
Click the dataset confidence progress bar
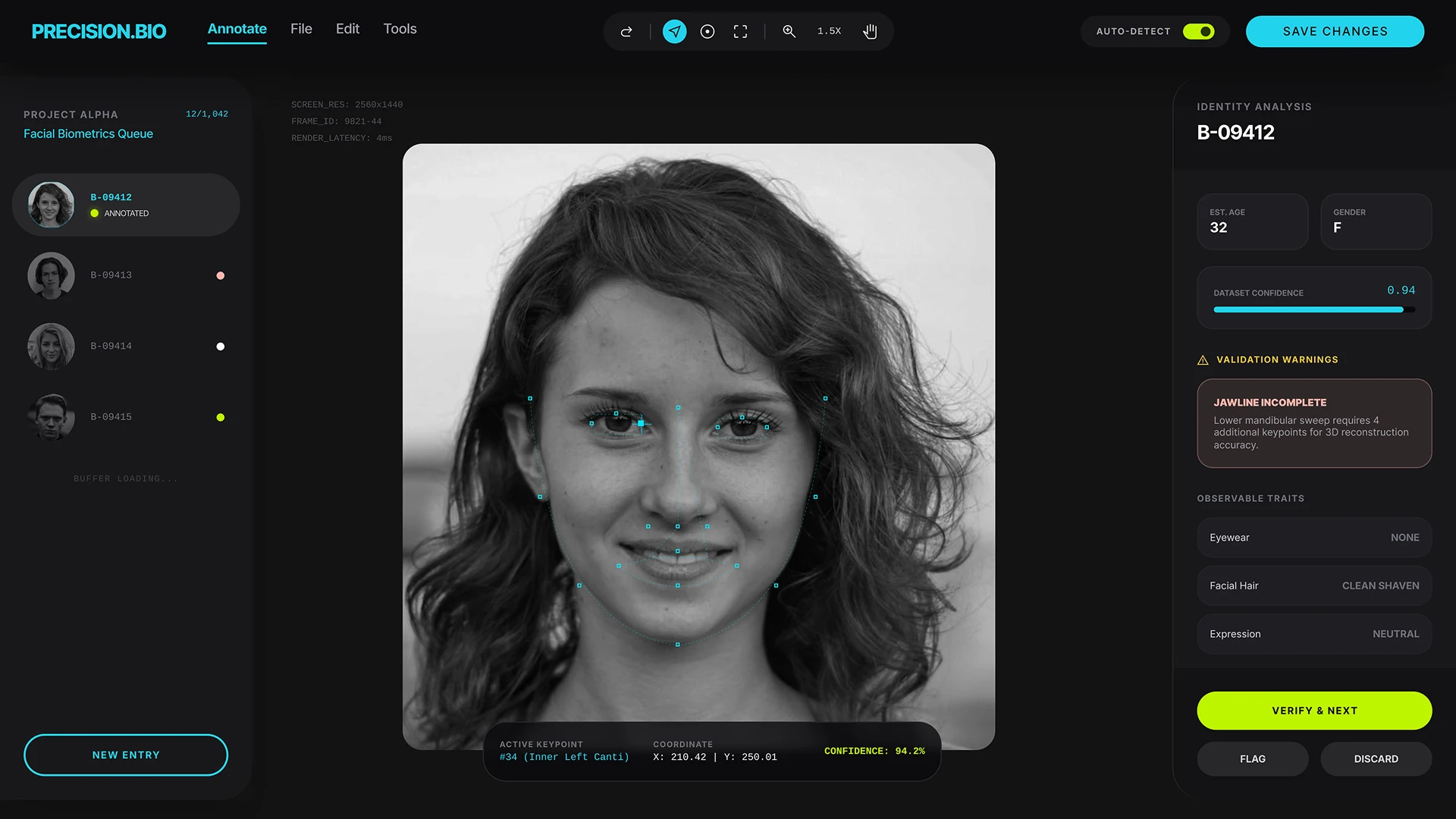(1313, 309)
